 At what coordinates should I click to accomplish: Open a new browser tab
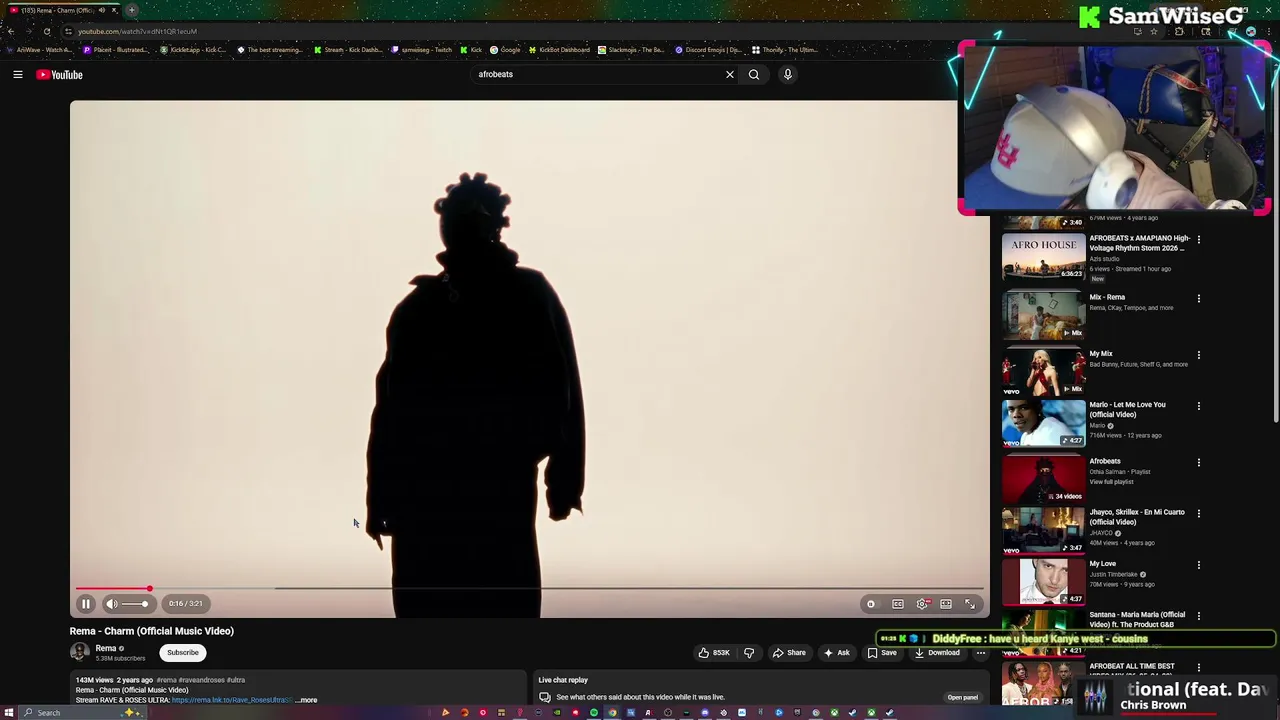(131, 10)
